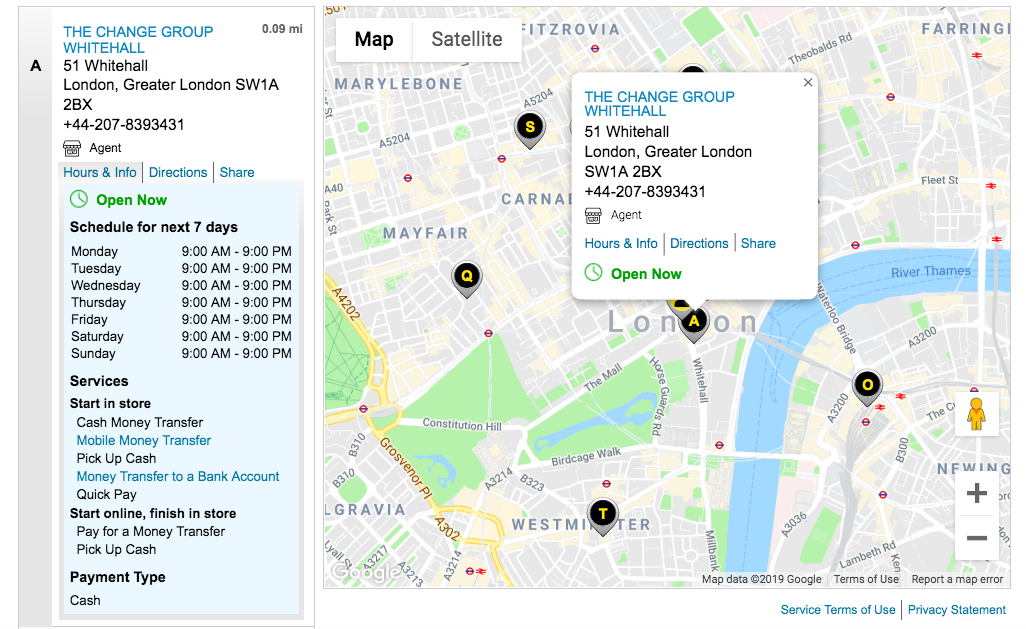This screenshot has width=1026, height=629.
Task: Switch to Map view
Action: [373, 39]
